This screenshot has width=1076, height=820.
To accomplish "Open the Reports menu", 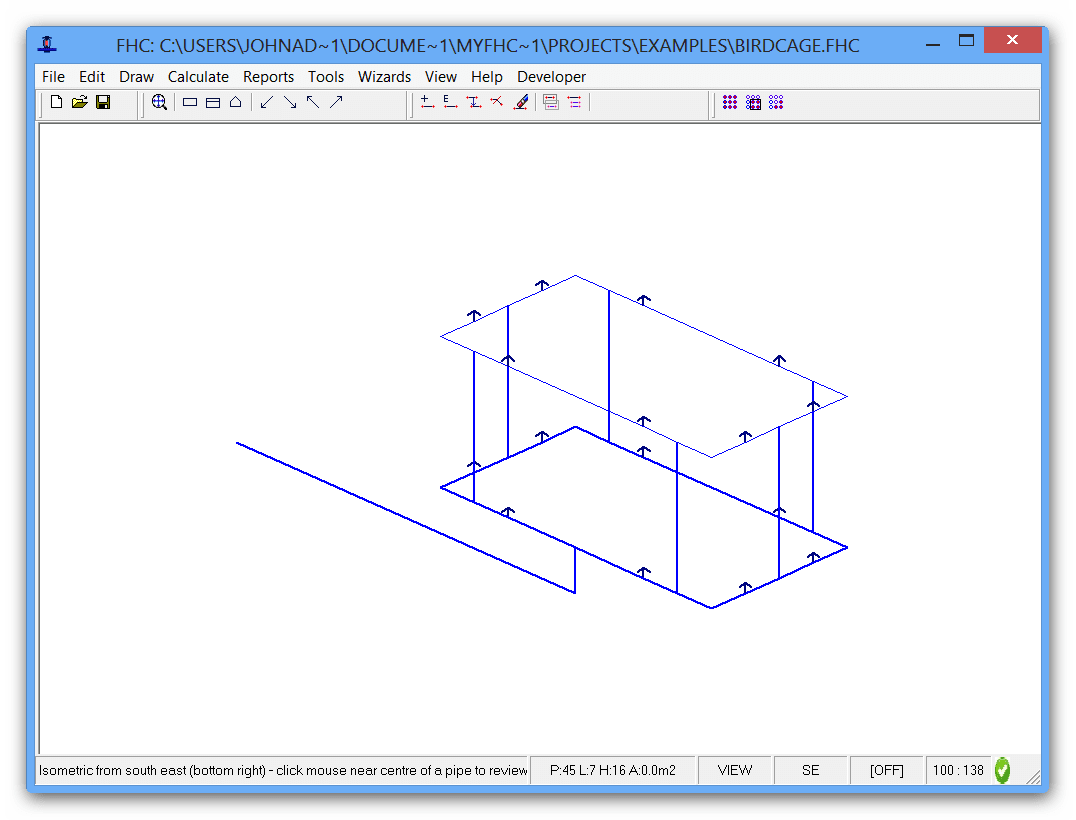I will [268, 76].
